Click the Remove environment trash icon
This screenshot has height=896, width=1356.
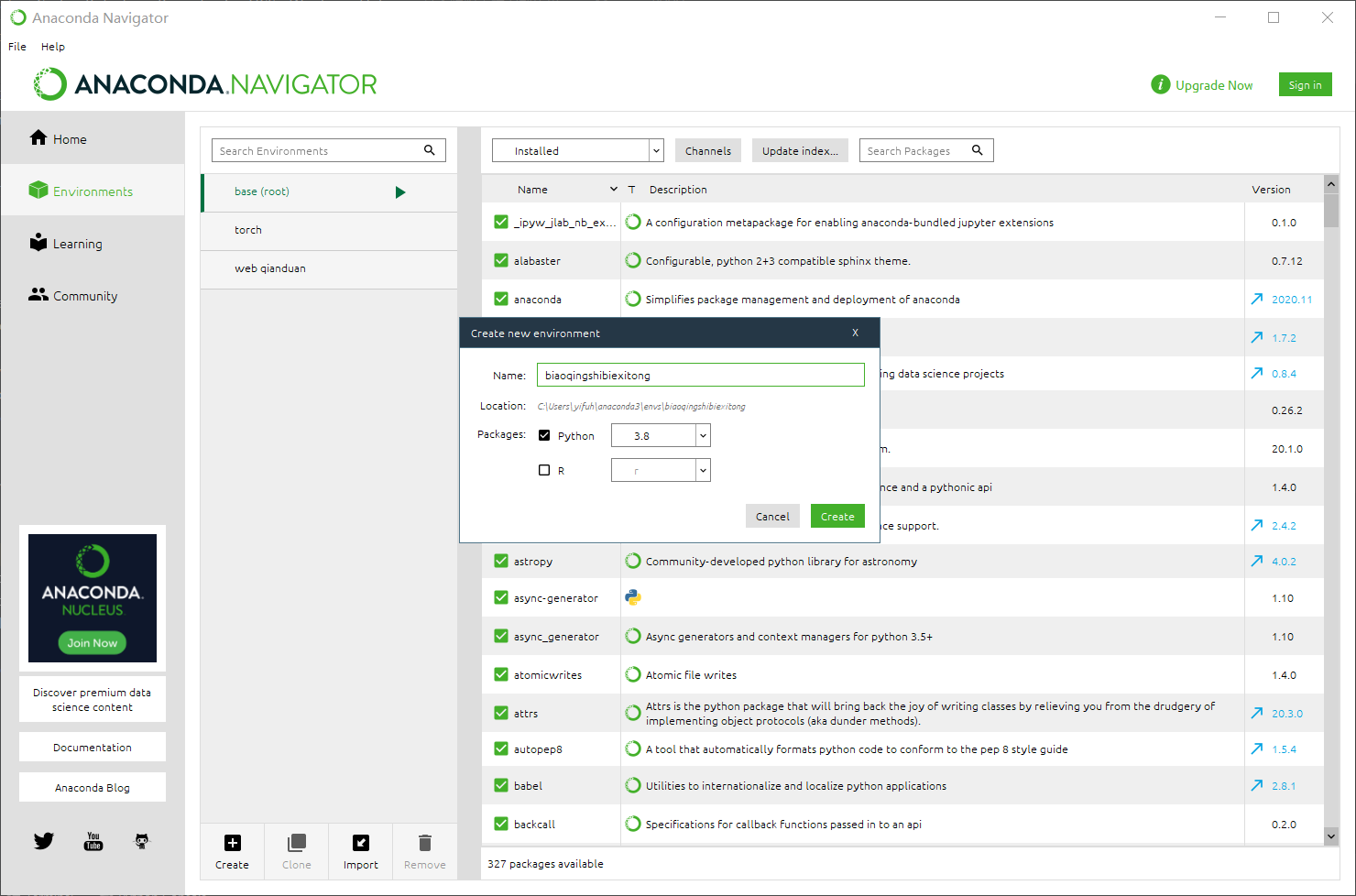[x=425, y=843]
